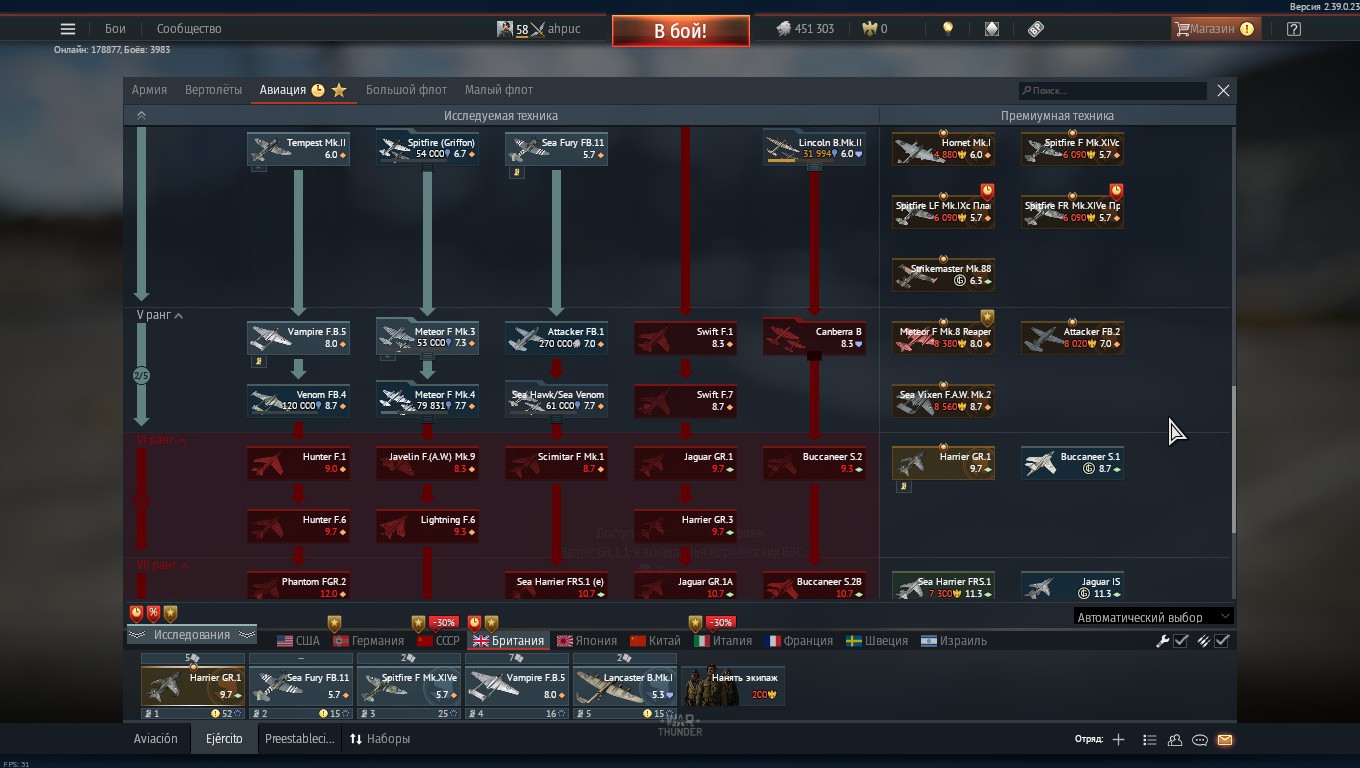Switch to the Армия tab
This screenshot has height=768, width=1360.
tap(149, 90)
